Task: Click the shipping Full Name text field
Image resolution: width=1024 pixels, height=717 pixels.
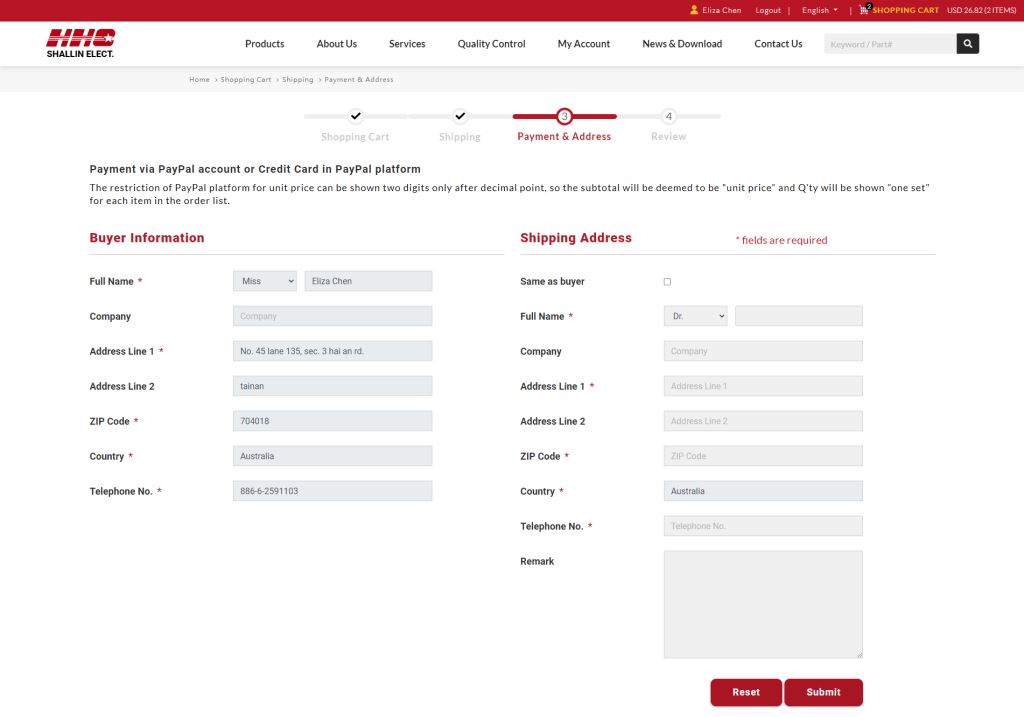Action: [799, 316]
